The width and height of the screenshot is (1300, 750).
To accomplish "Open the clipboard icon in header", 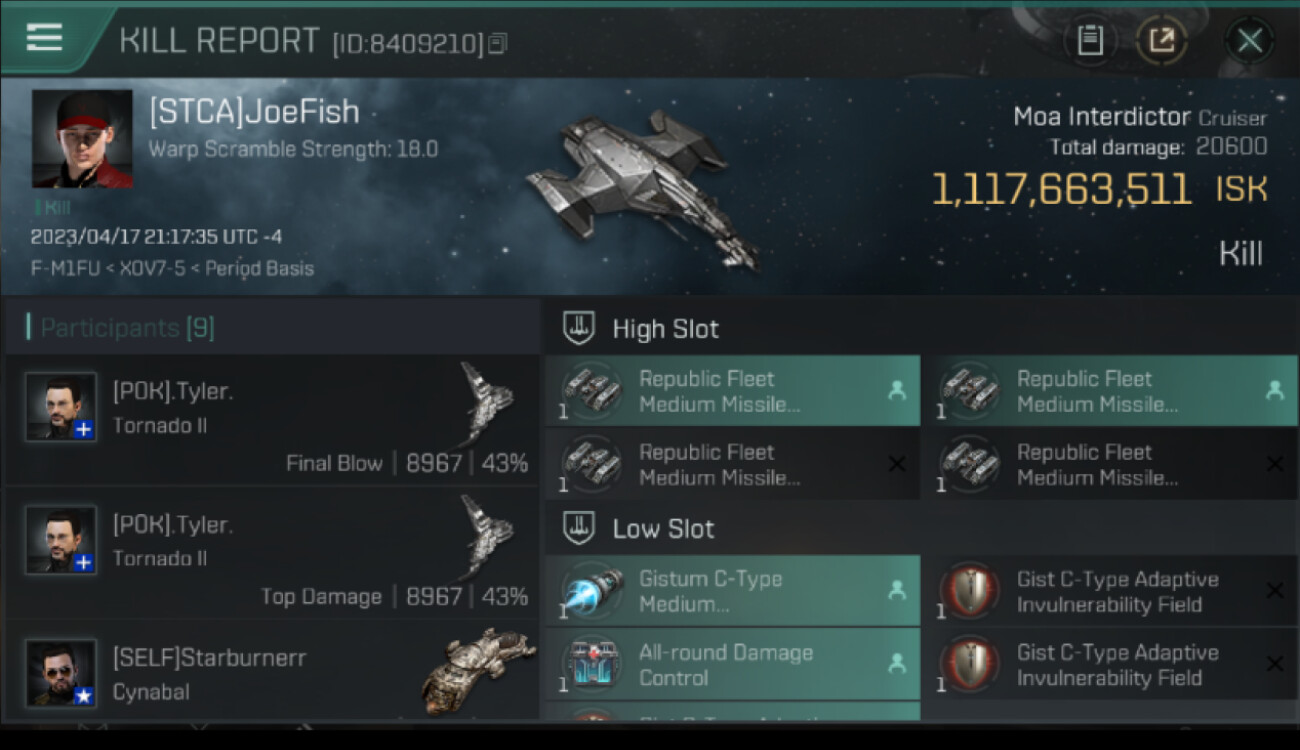I will pos(1090,40).
